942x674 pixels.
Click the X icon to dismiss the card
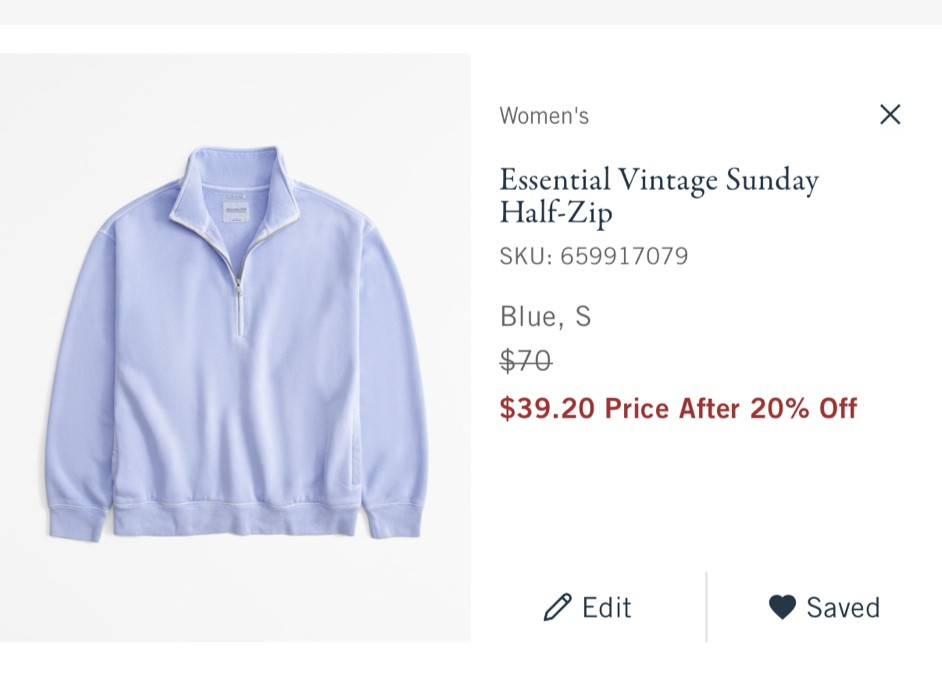point(889,114)
